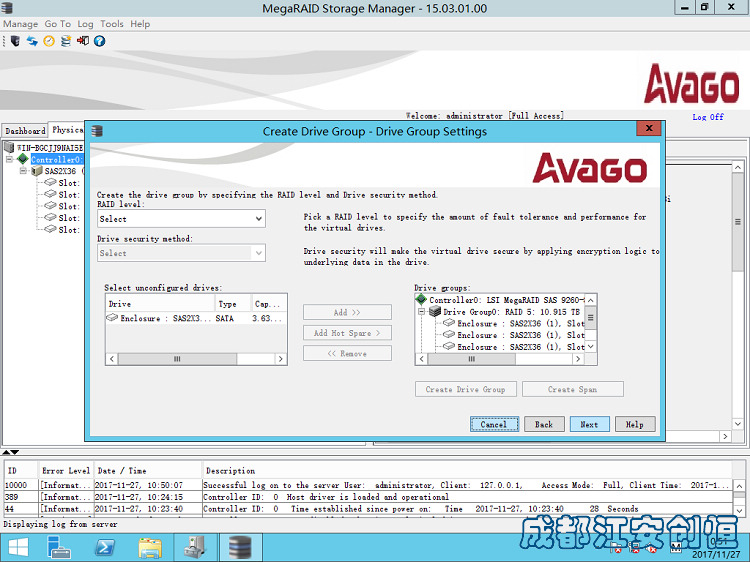Open Server Manager from the taskbar
The height and width of the screenshot is (562, 750).
click(x=59, y=547)
